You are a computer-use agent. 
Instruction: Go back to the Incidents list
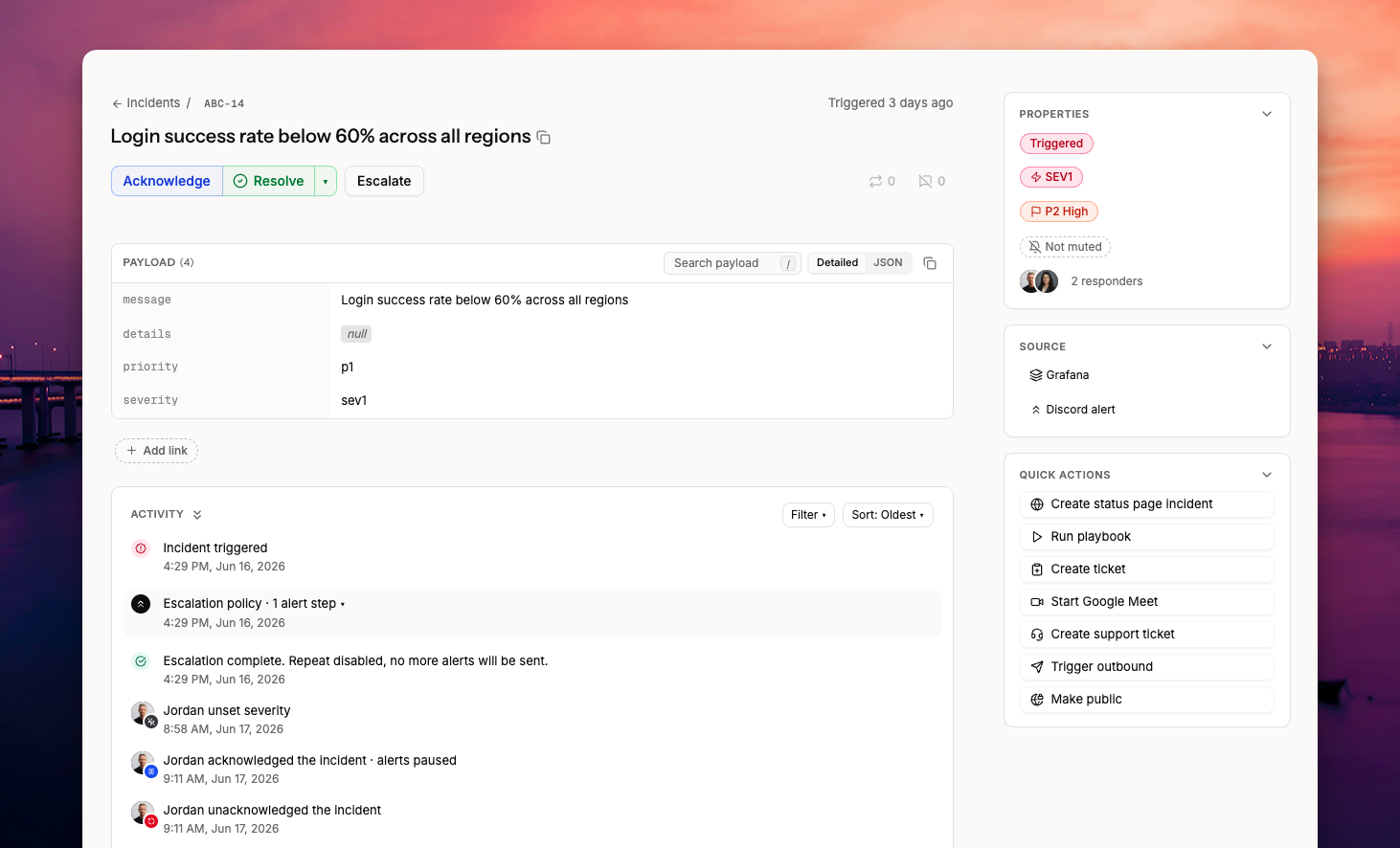[x=146, y=103]
